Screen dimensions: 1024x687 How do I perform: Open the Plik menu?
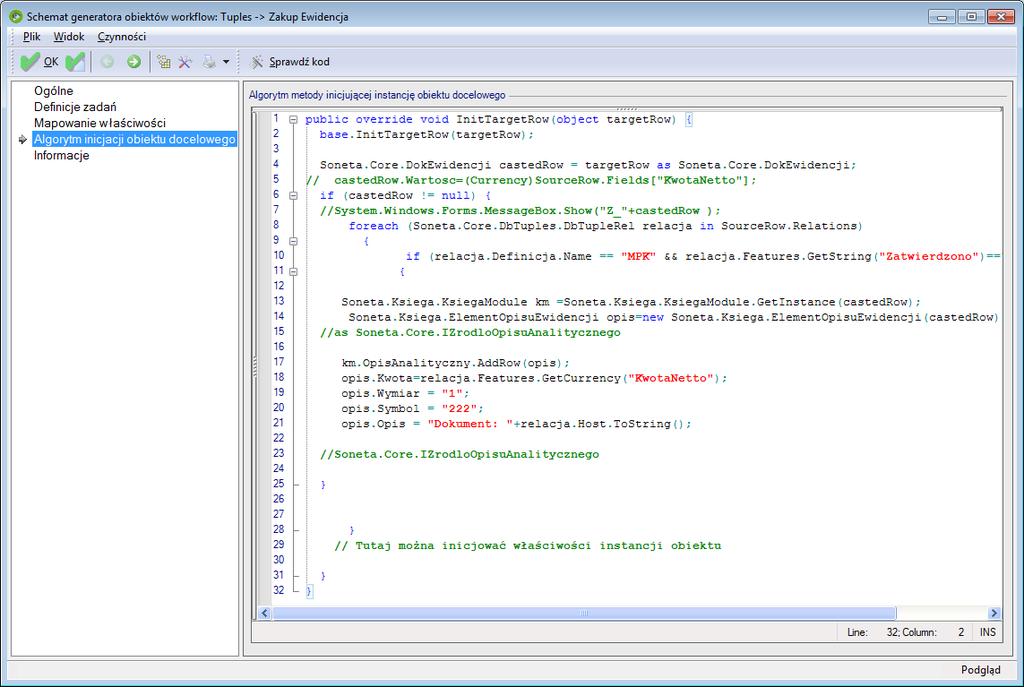pyautogui.click(x=31, y=37)
